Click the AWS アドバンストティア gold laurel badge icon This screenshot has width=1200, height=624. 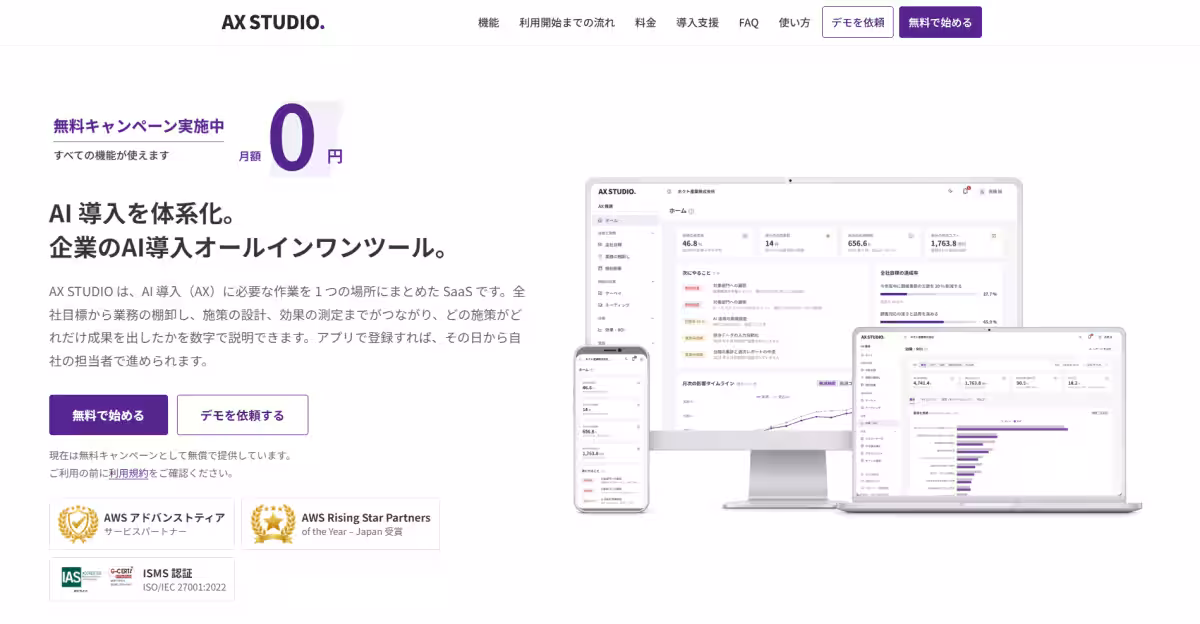78,524
